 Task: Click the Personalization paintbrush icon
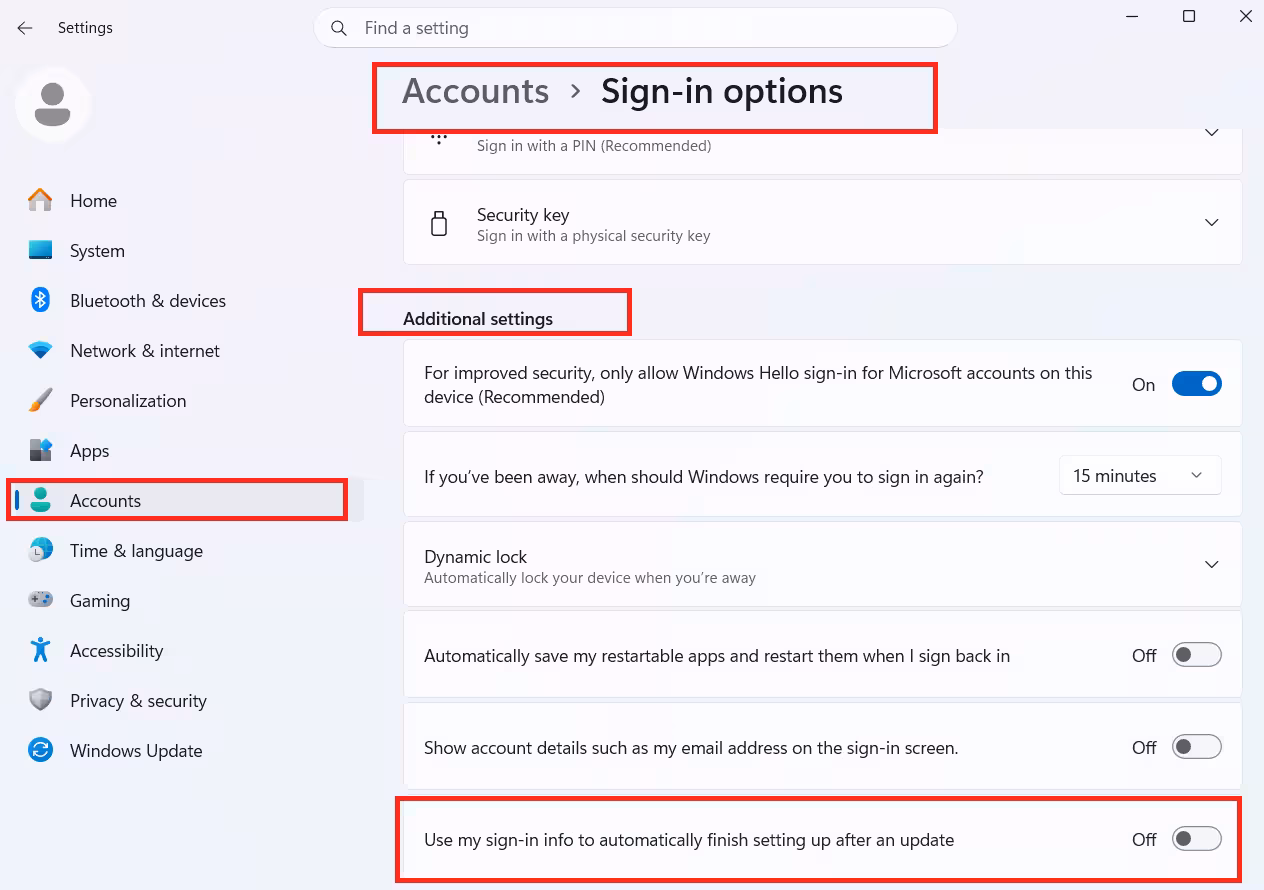(40, 400)
